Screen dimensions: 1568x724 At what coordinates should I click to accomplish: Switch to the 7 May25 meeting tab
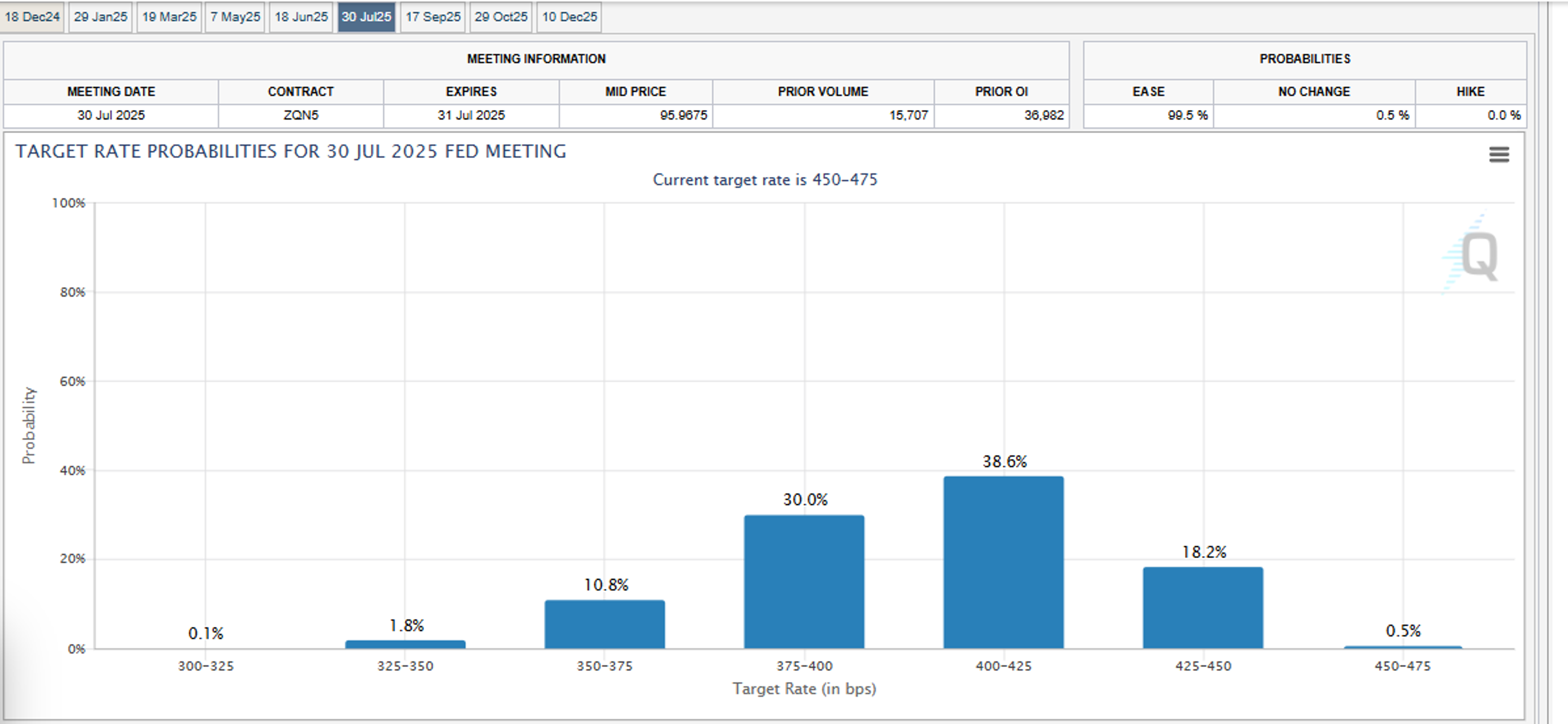(x=235, y=16)
